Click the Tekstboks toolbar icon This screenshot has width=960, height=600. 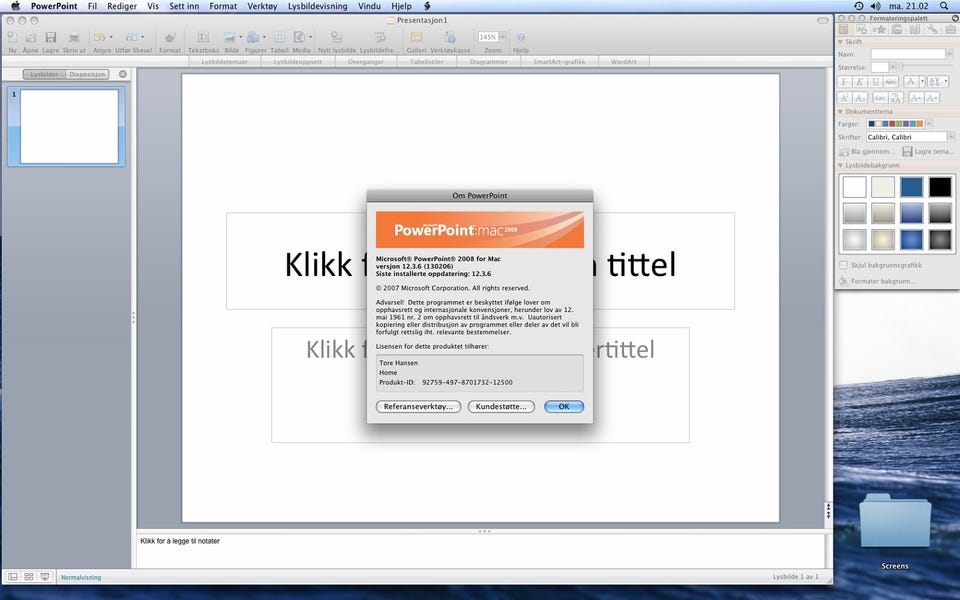203,38
